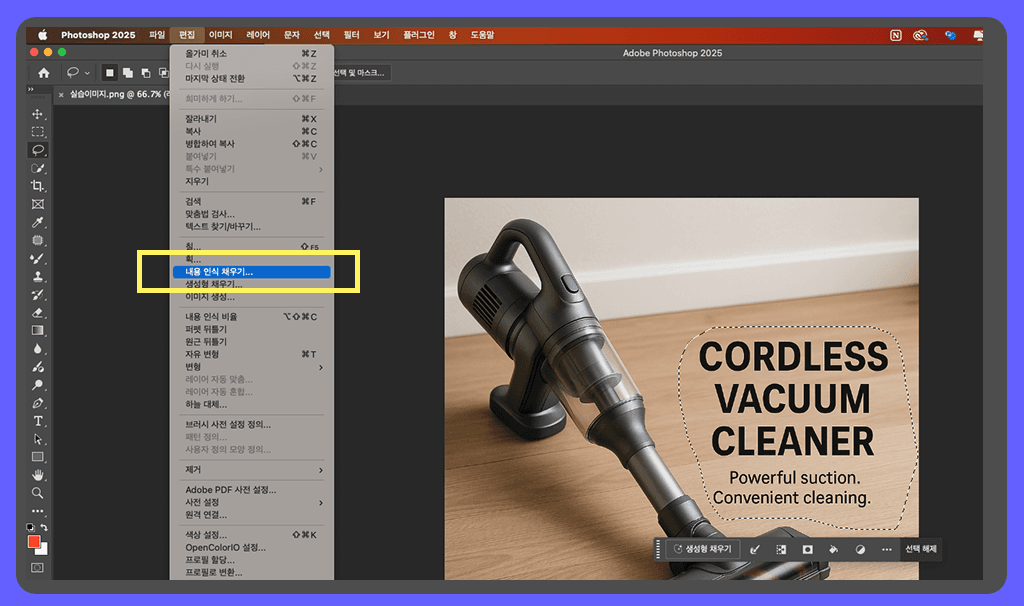Expand 사전 설정 submenu
Image resolution: width=1024 pixels, height=606 pixels.
[254, 503]
